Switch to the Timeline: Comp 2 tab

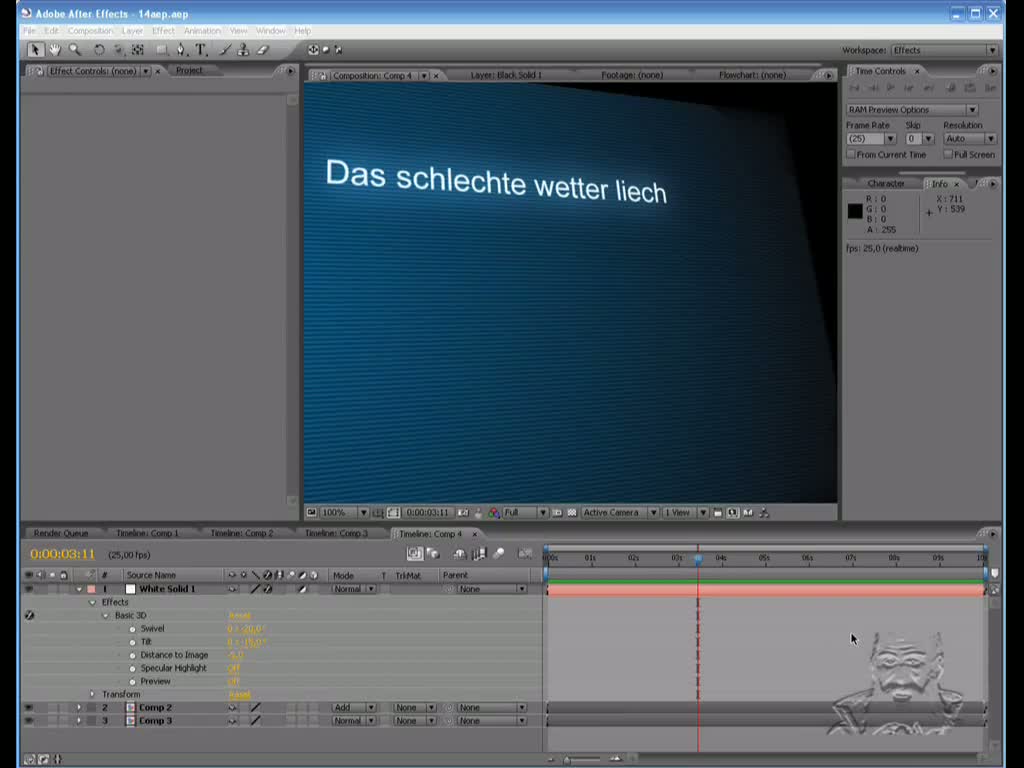click(241, 534)
